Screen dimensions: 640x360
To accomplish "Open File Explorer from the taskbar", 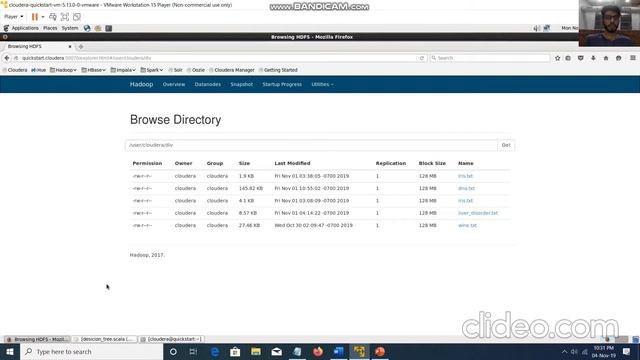I will click(256, 351).
